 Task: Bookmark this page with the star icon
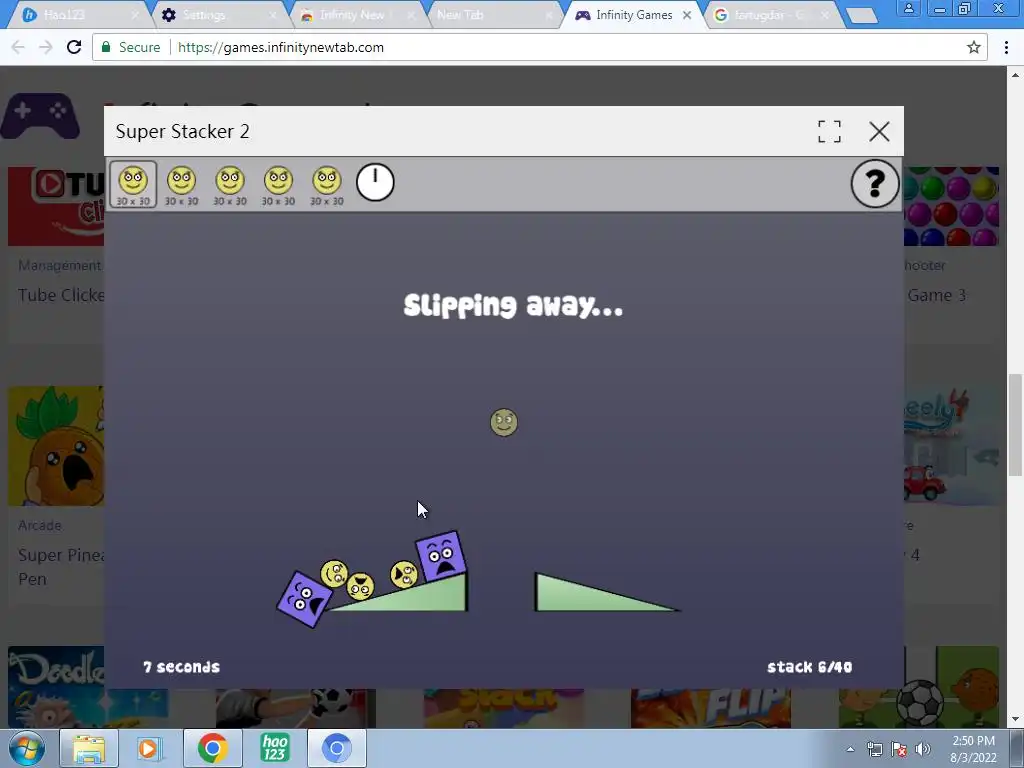[974, 47]
